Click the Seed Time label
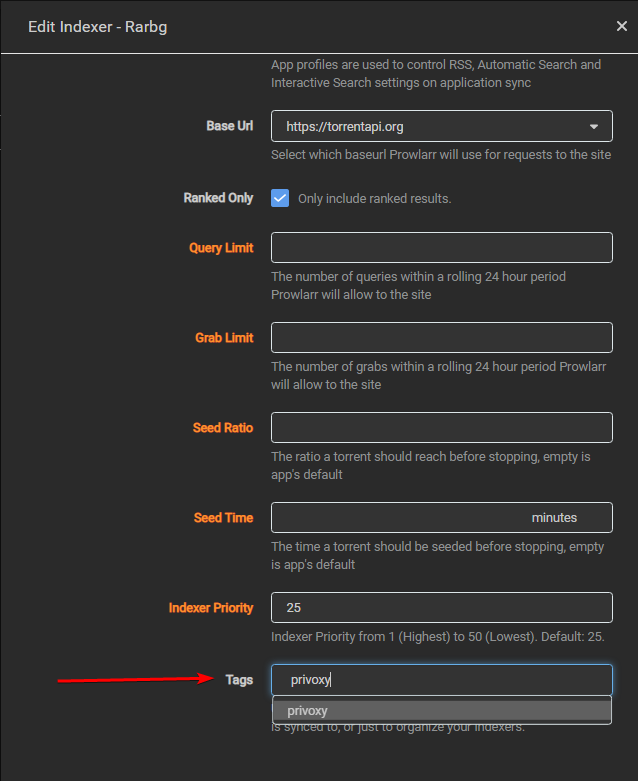Image resolution: width=638 pixels, height=781 pixels. coord(223,518)
